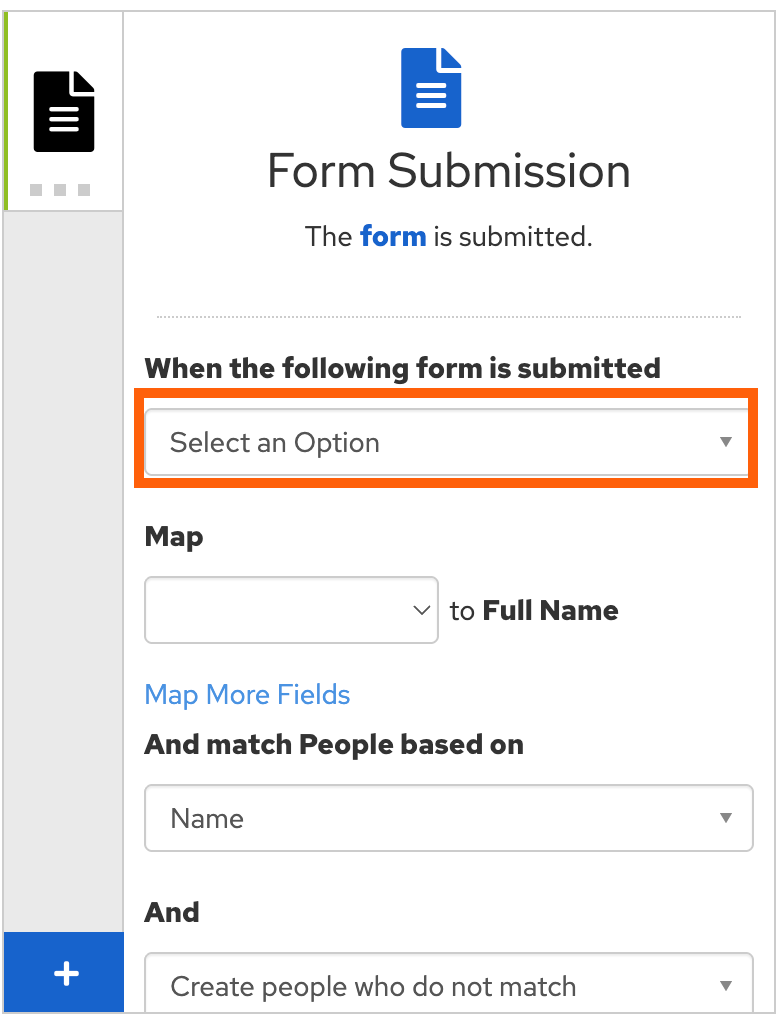The width and height of the screenshot is (776, 1020).
Task: Click the blue Form Submission document icon
Action: (x=431, y=88)
